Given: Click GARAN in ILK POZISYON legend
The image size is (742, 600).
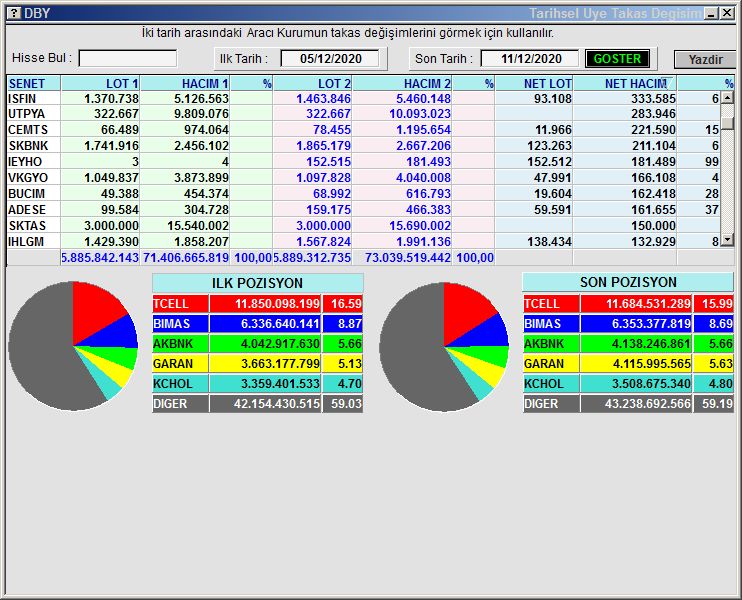Looking at the screenshot, I should [x=180, y=364].
